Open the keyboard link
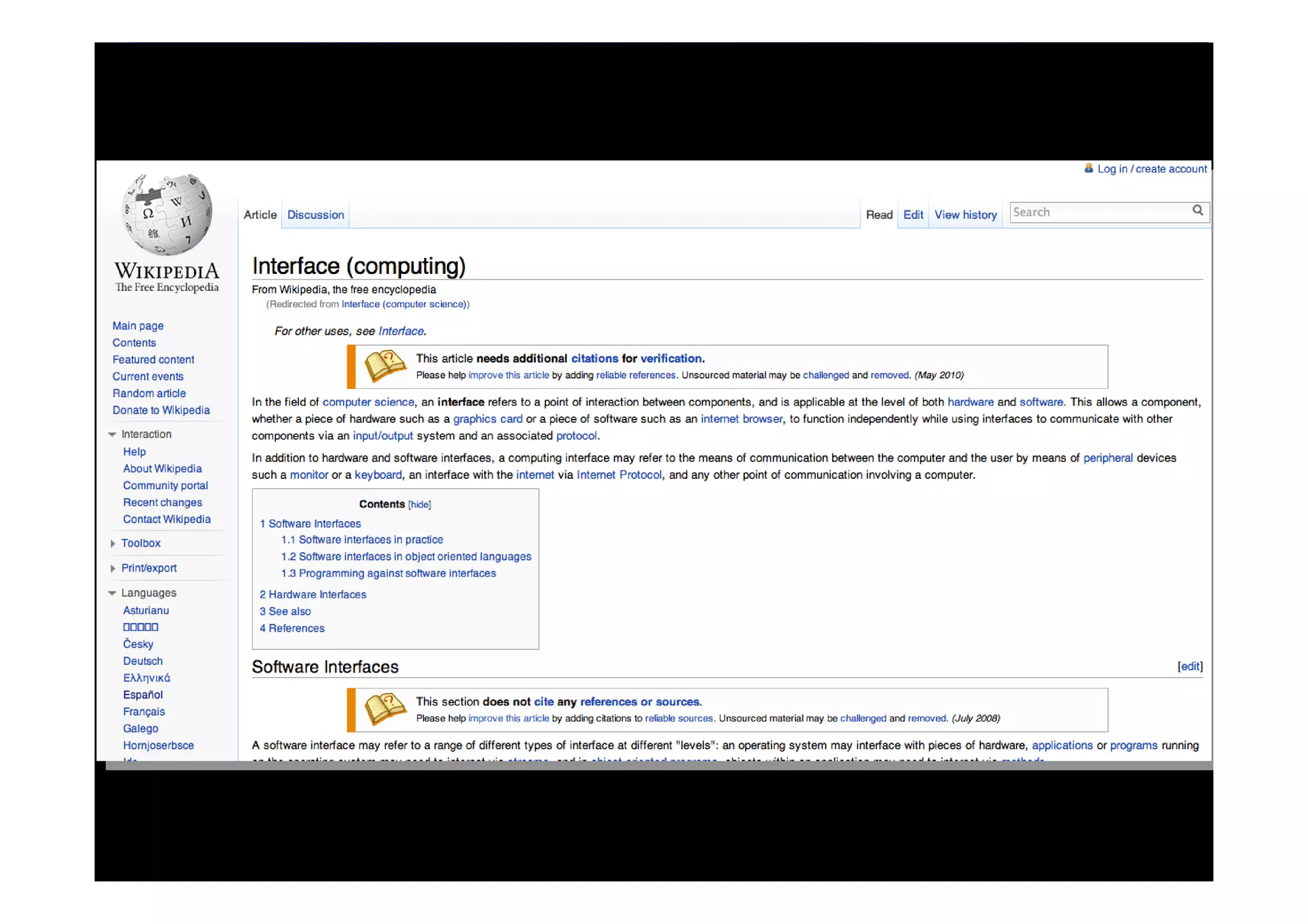 (378, 474)
